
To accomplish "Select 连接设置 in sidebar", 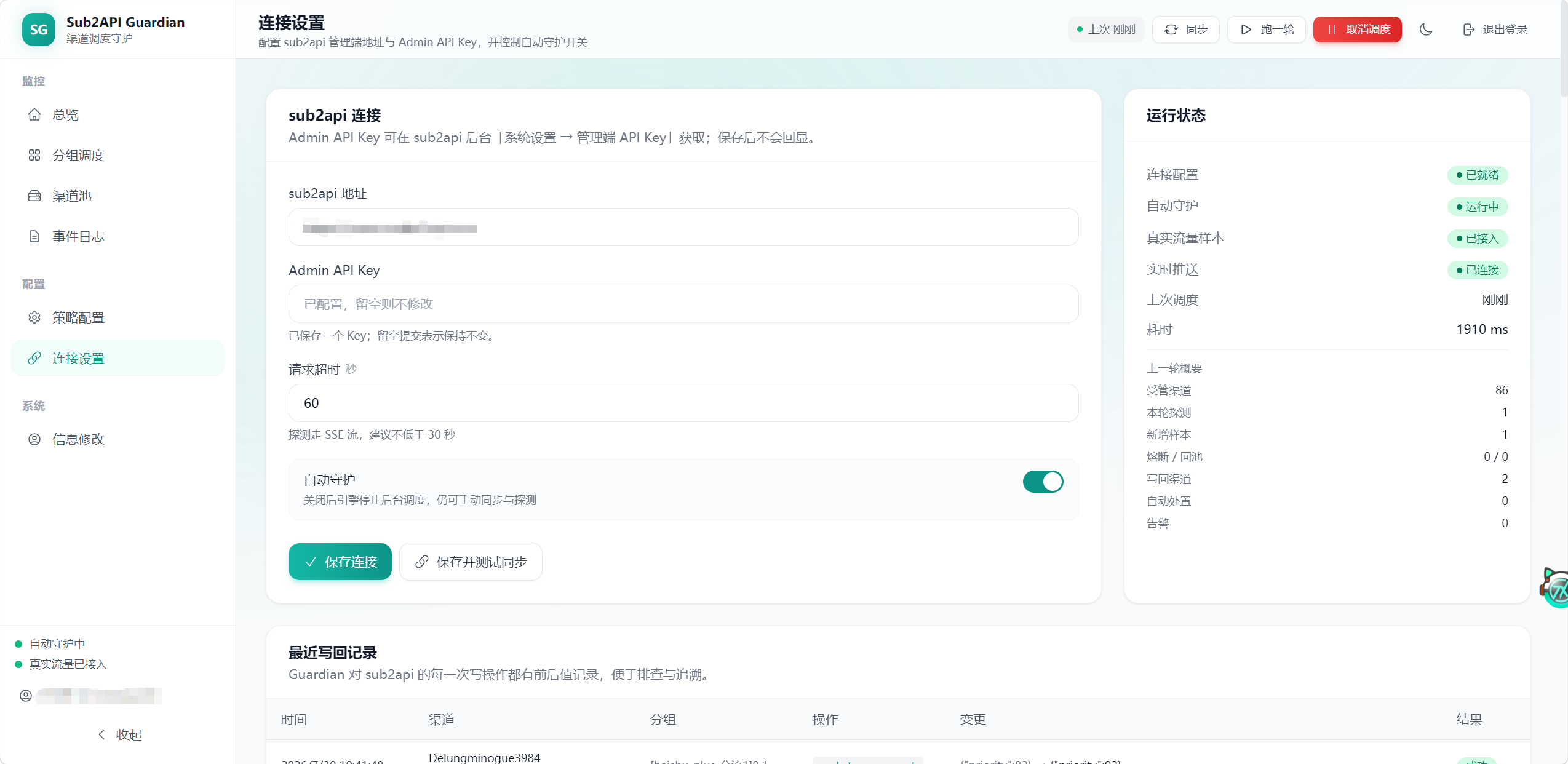I will (117, 359).
